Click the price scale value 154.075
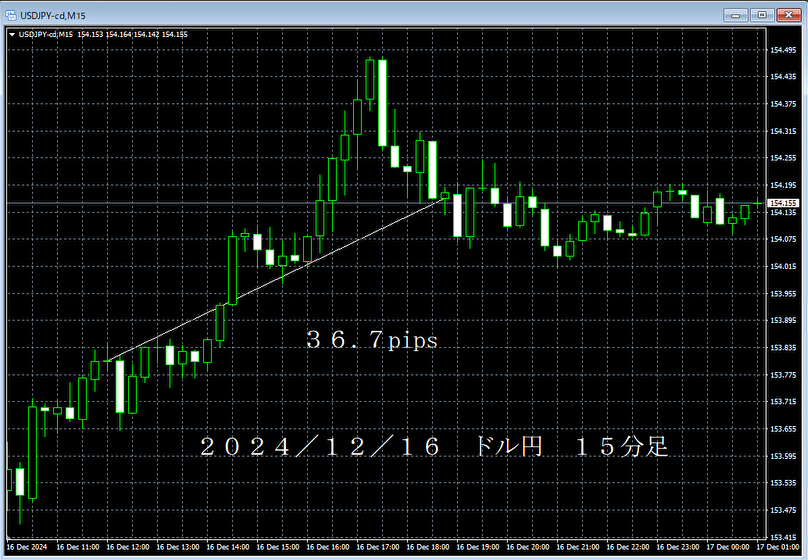Image resolution: width=808 pixels, height=560 pixels. point(783,239)
